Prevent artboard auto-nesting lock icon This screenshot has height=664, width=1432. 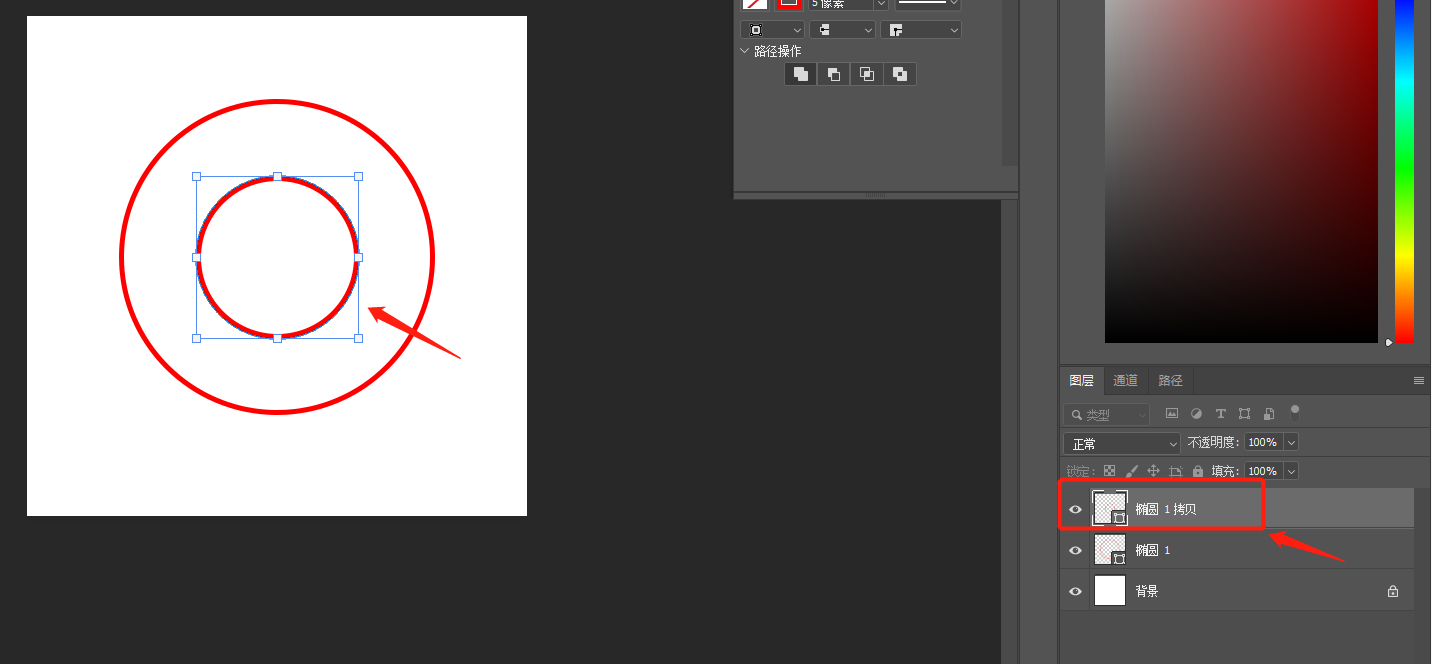tap(1175, 471)
